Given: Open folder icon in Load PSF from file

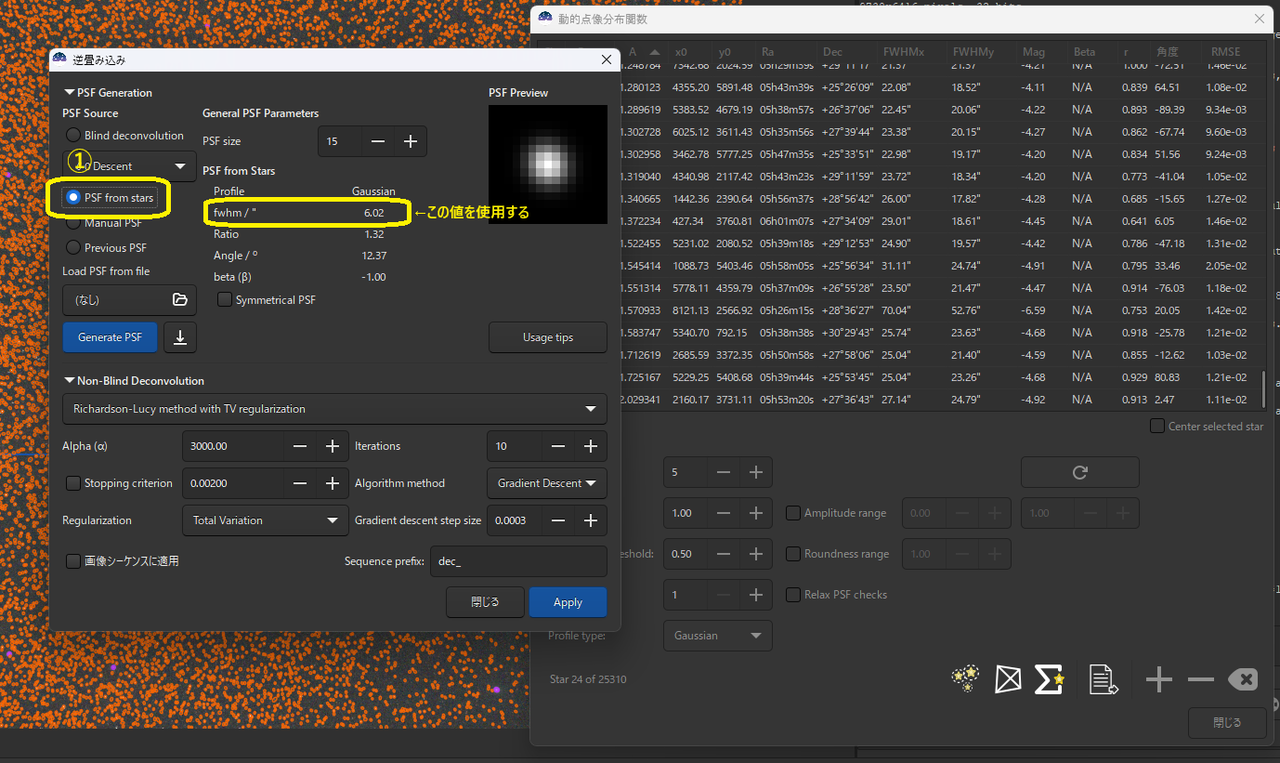Looking at the screenshot, I should [180, 299].
